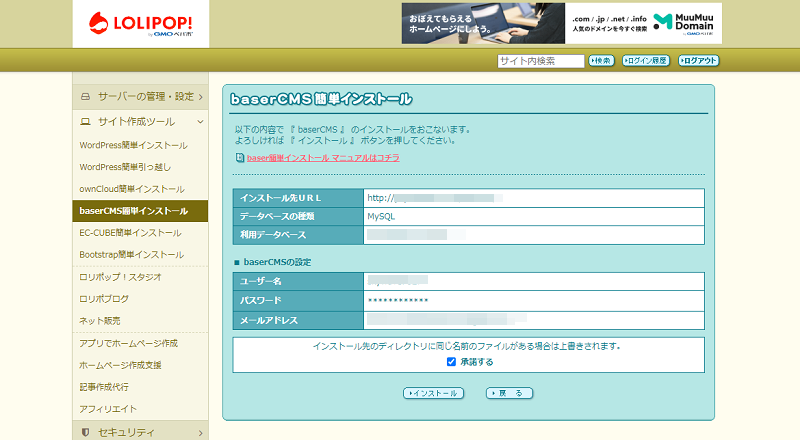This screenshot has height=440, width=800.
Task: Select ownCloud簡単インストール in the sidebar
Action: [132, 189]
